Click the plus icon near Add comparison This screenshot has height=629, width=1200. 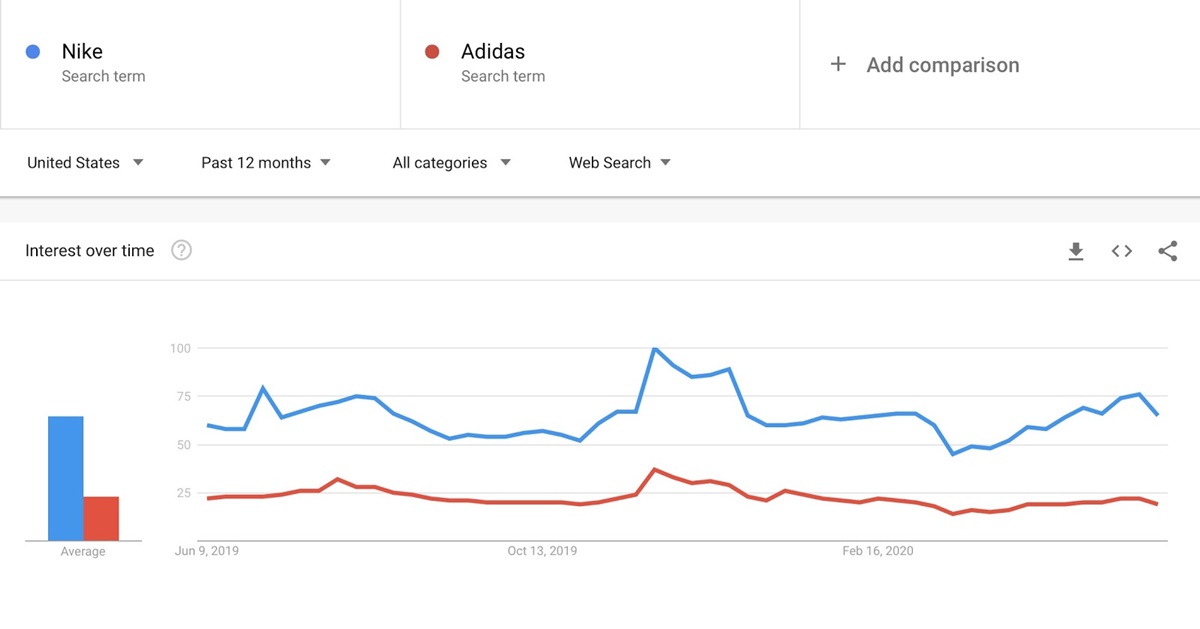[837, 64]
